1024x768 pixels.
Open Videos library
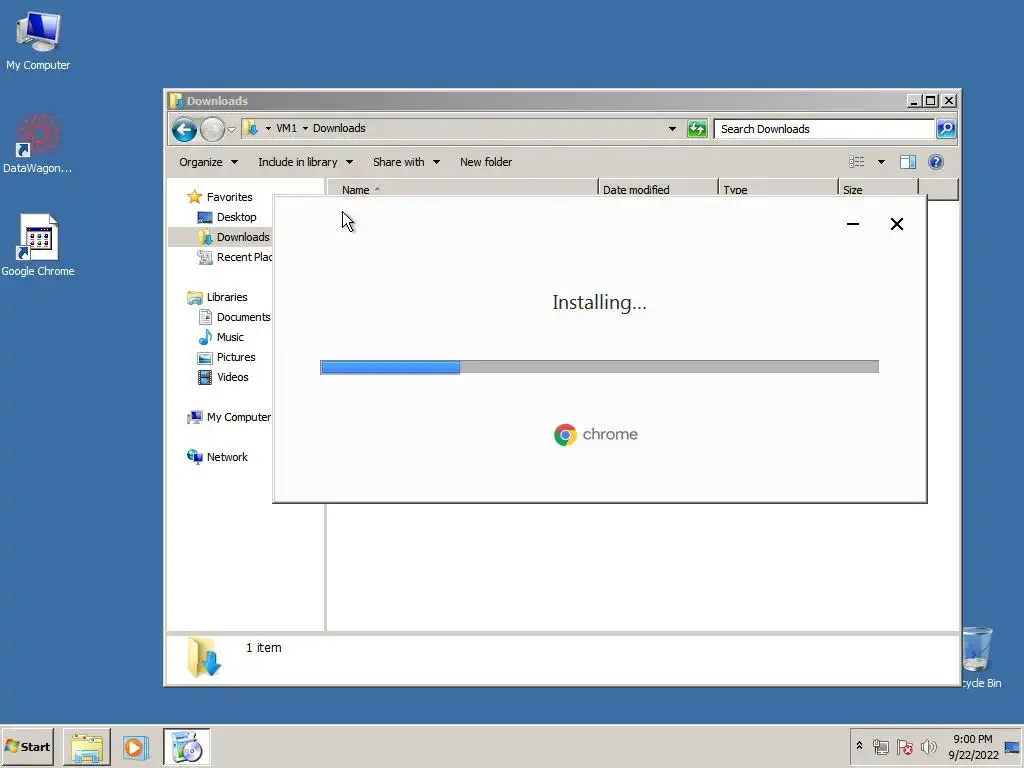(x=223, y=377)
